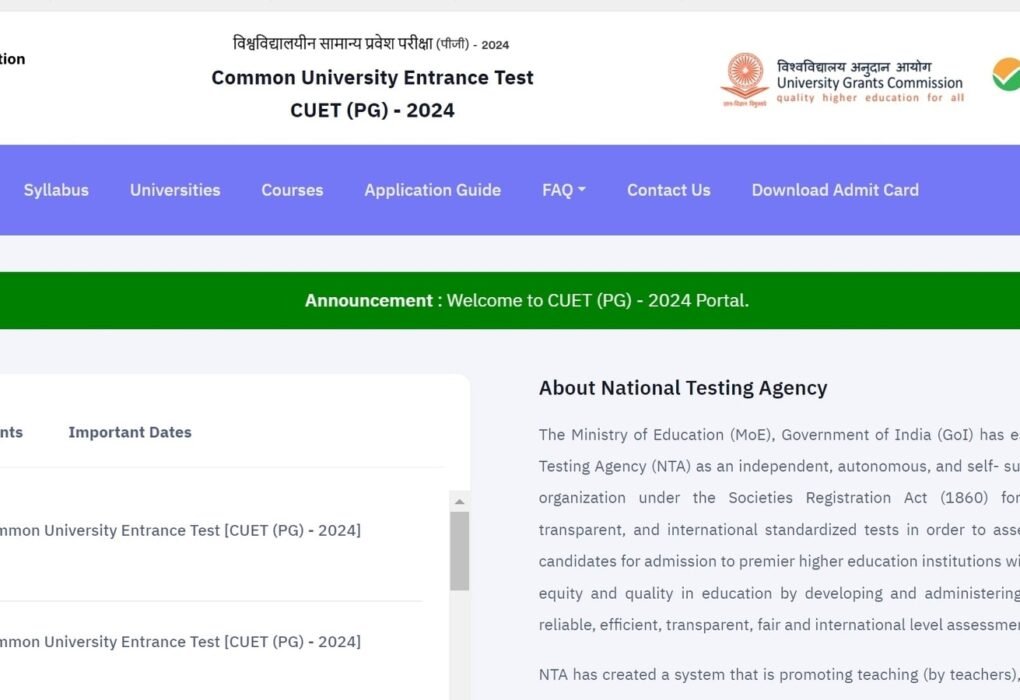1020x700 pixels.
Task: Navigate to Contact Us
Action: pyautogui.click(x=668, y=190)
